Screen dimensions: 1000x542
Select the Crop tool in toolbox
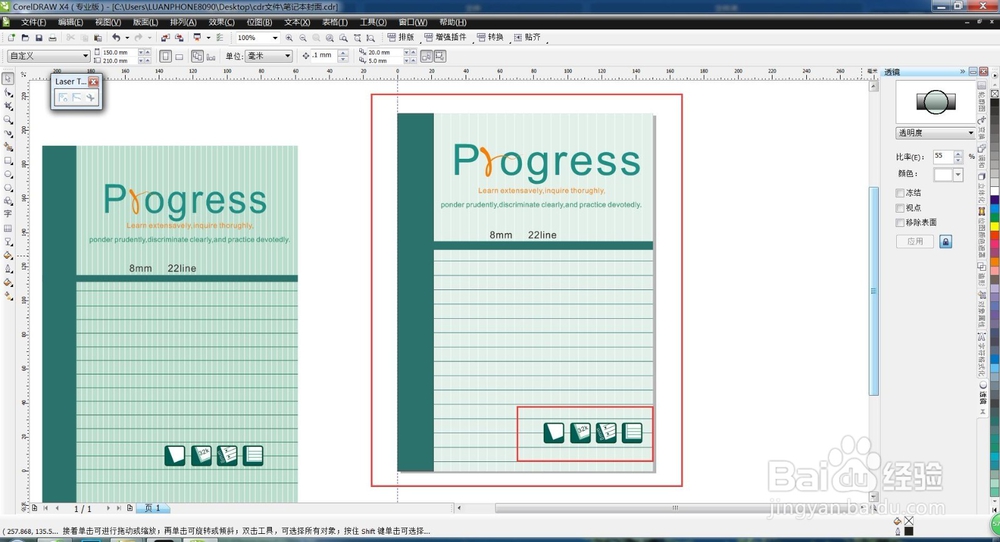8,106
